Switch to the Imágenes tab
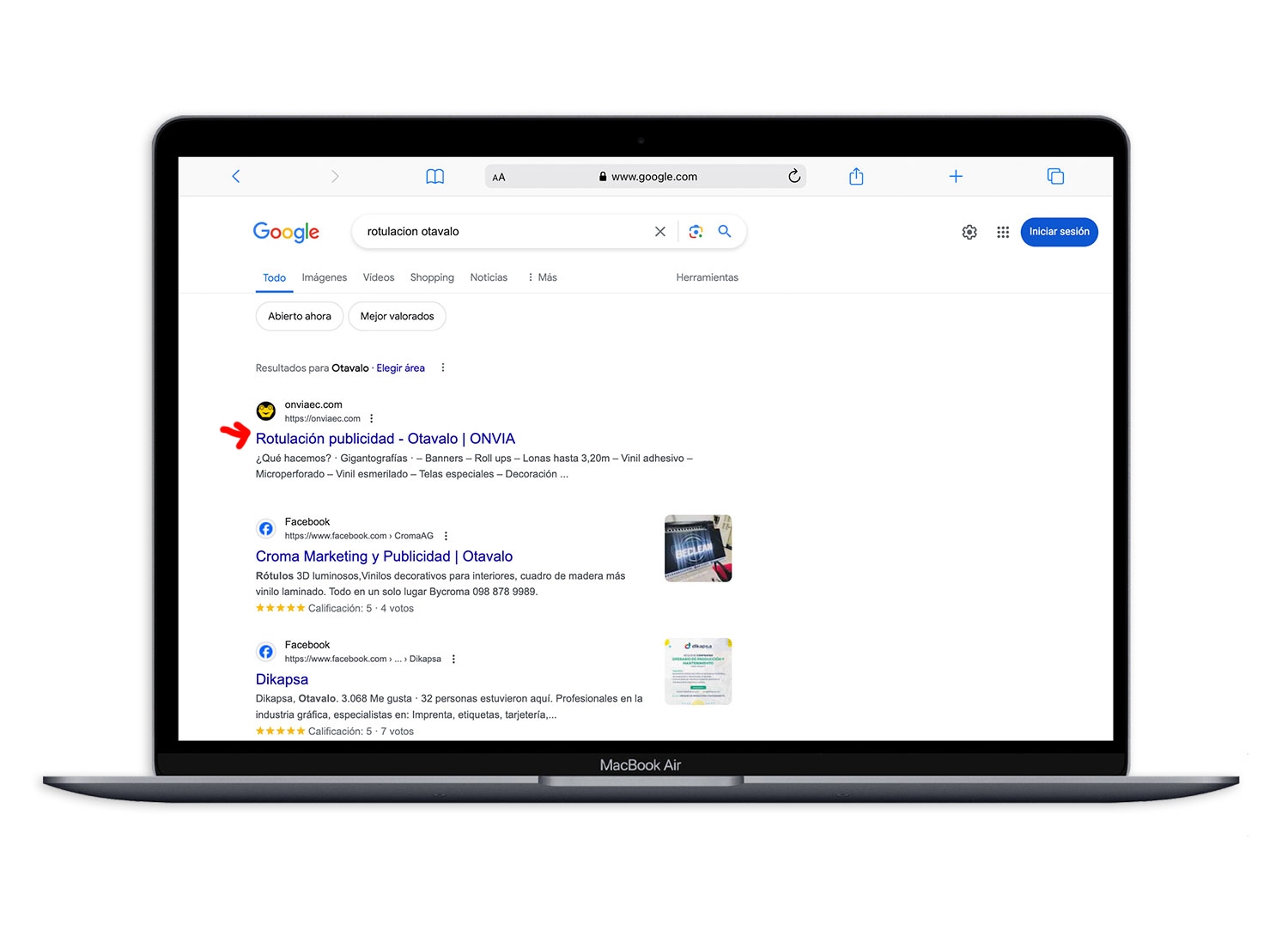The width and height of the screenshot is (1288, 930). tap(324, 277)
